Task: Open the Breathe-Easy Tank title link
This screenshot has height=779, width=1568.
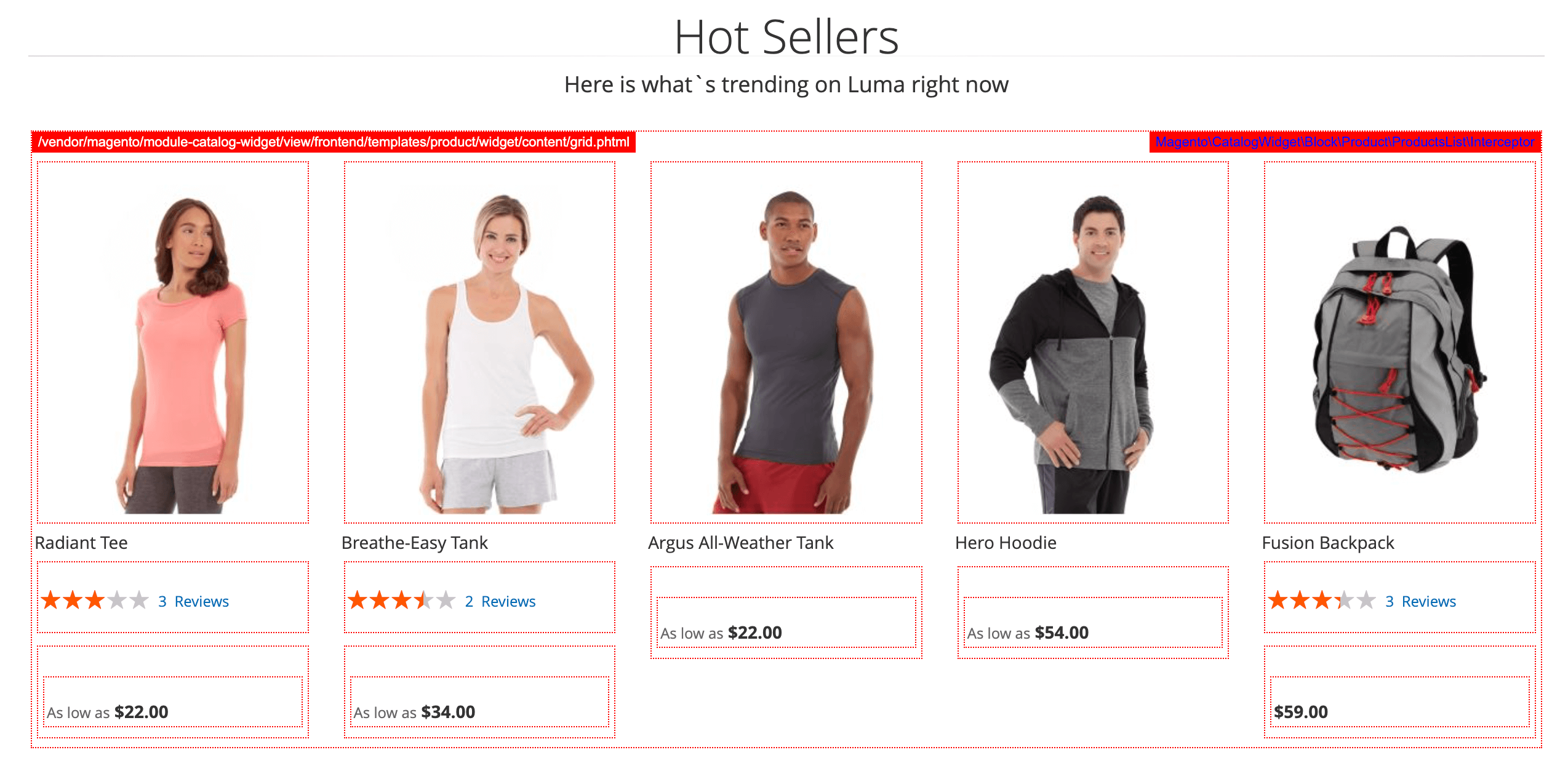Action: (x=414, y=543)
